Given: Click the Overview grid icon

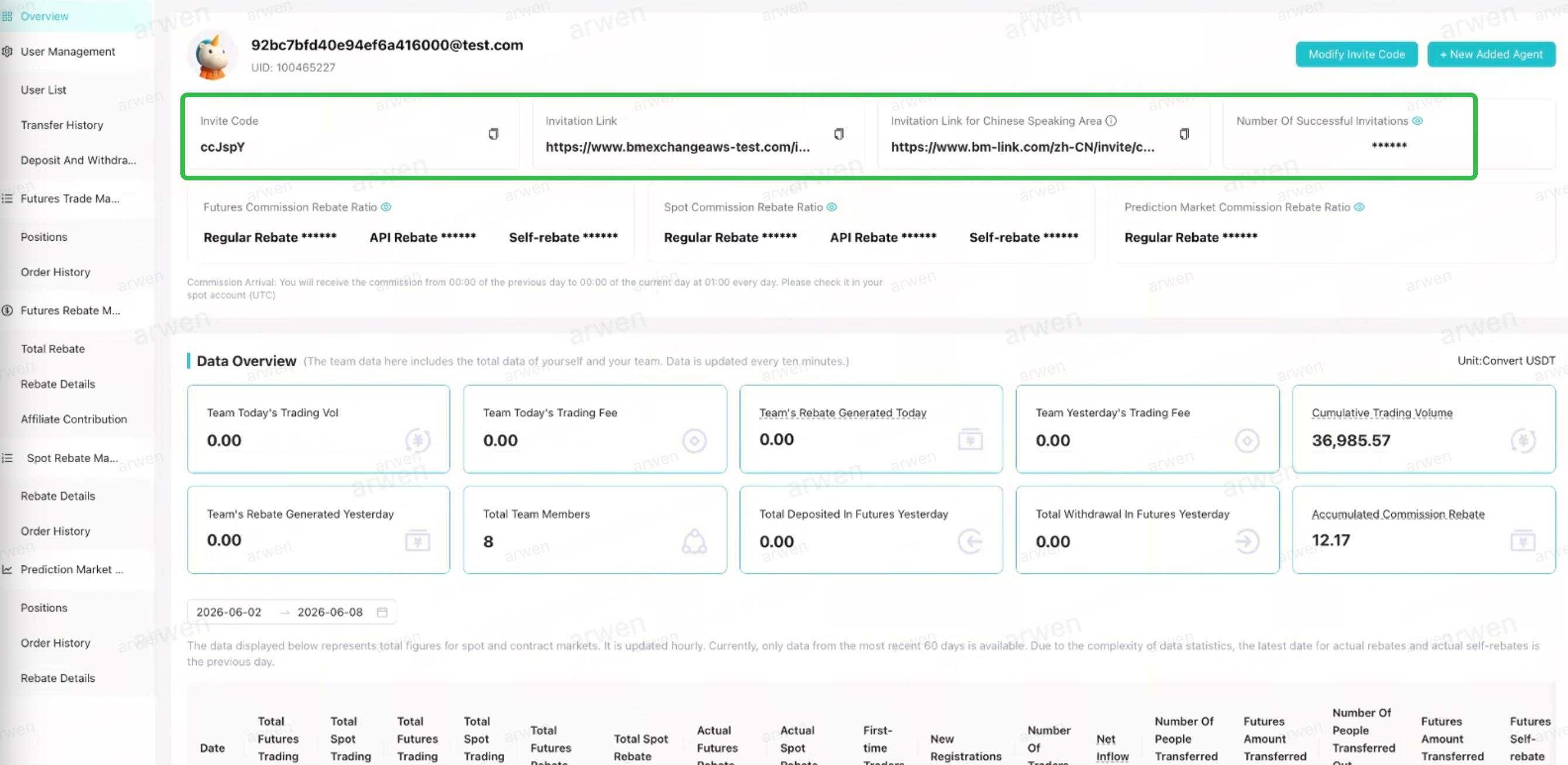Looking at the screenshot, I should click(7, 16).
